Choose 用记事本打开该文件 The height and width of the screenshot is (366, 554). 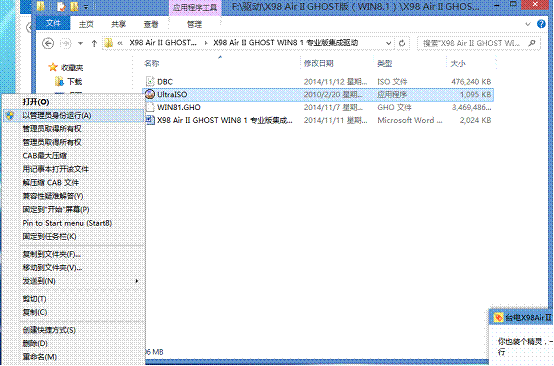[x=74, y=169]
